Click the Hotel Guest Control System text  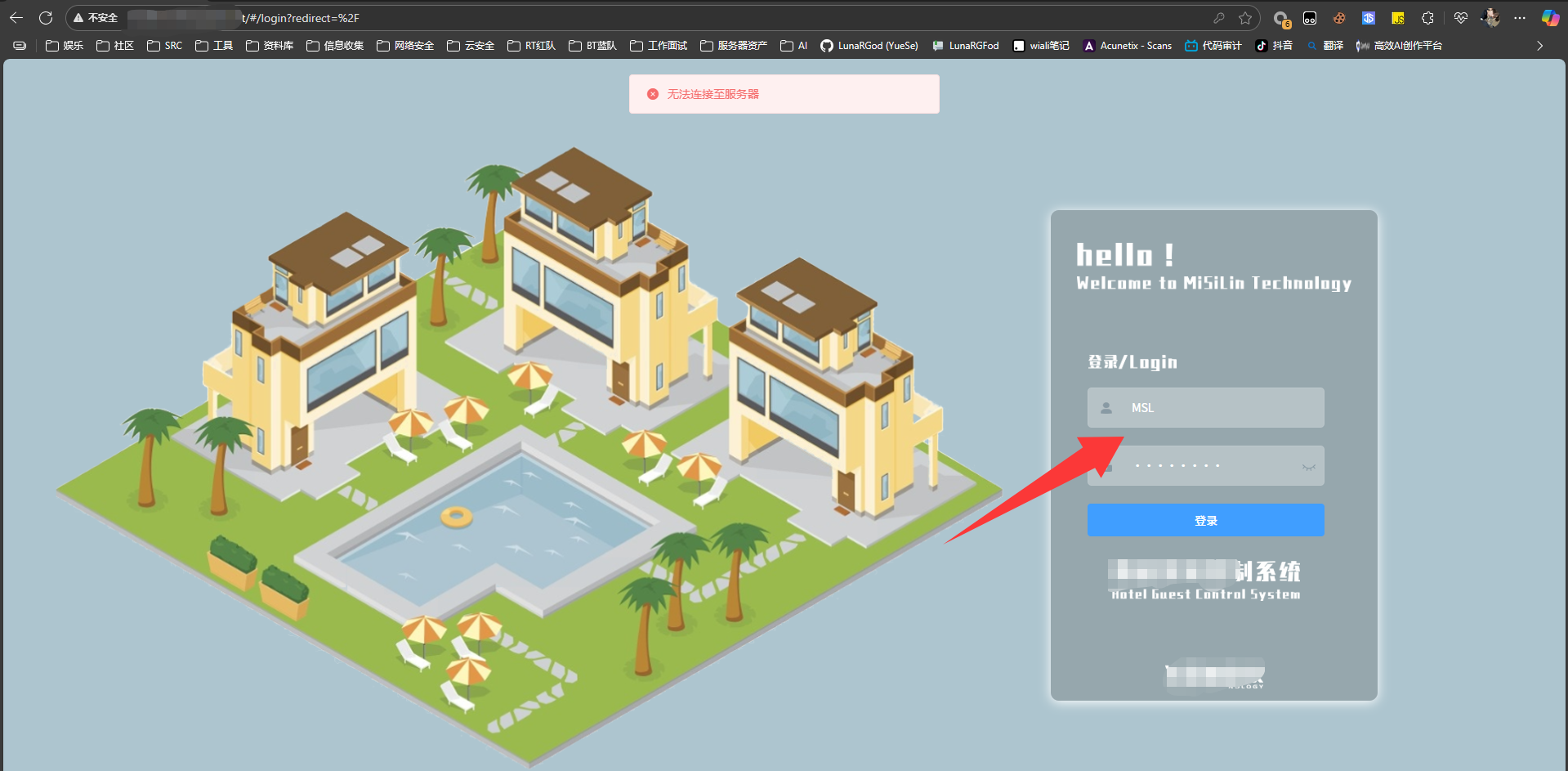(1206, 594)
